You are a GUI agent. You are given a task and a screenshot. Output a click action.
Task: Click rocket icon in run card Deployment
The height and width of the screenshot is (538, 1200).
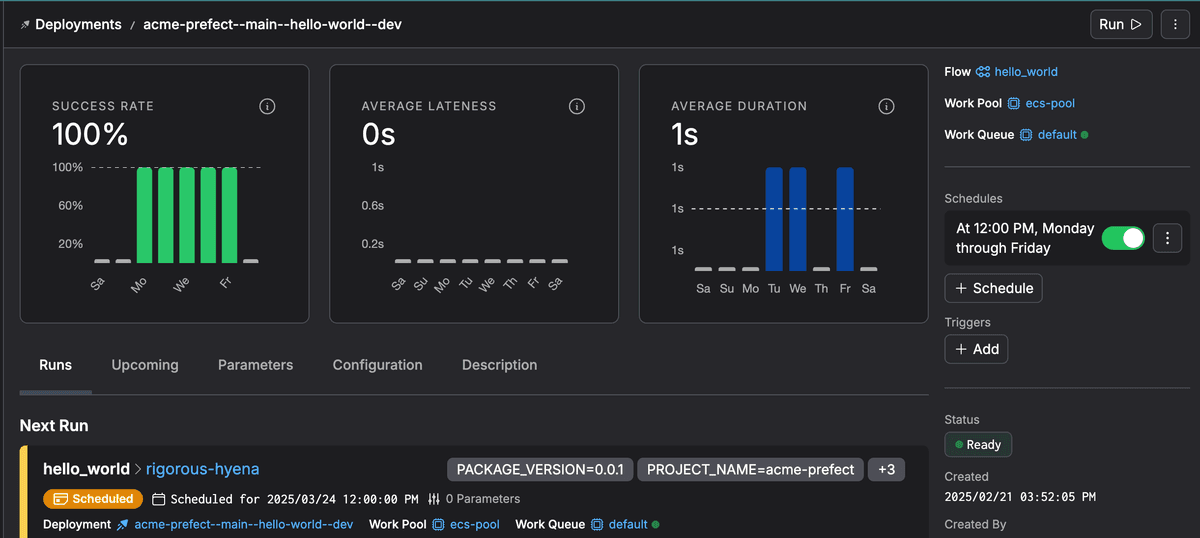pyautogui.click(x=123, y=524)
